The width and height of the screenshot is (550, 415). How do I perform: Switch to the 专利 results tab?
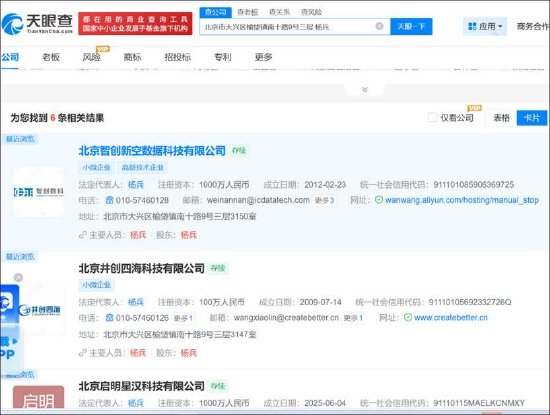(223, 57)
